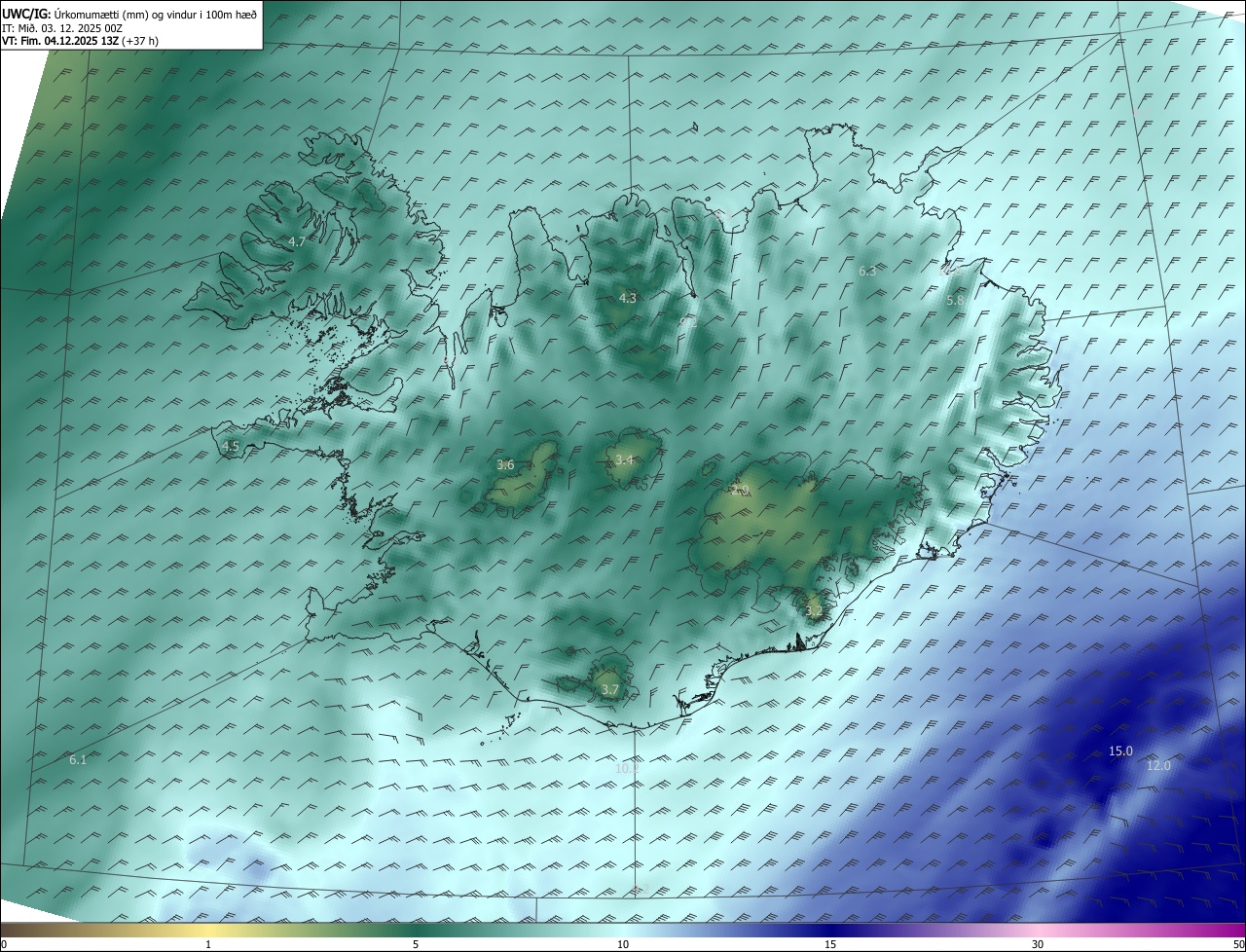Image resolution: width=1246 pixels, height=952 pixels.
Task: Click the 6.1 value over the southwest ocean
Action: pos(78,759)
